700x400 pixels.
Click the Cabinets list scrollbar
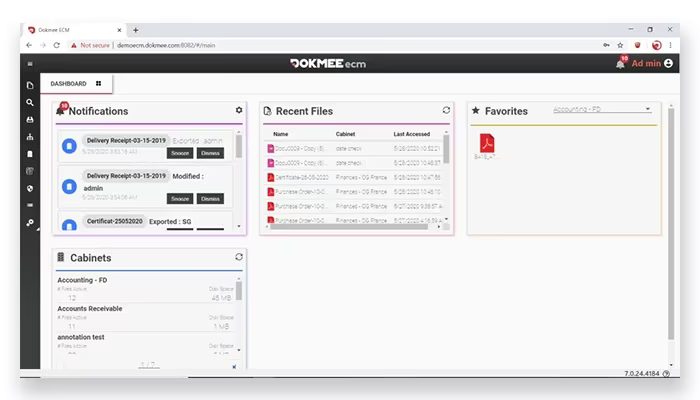point(239,291)
